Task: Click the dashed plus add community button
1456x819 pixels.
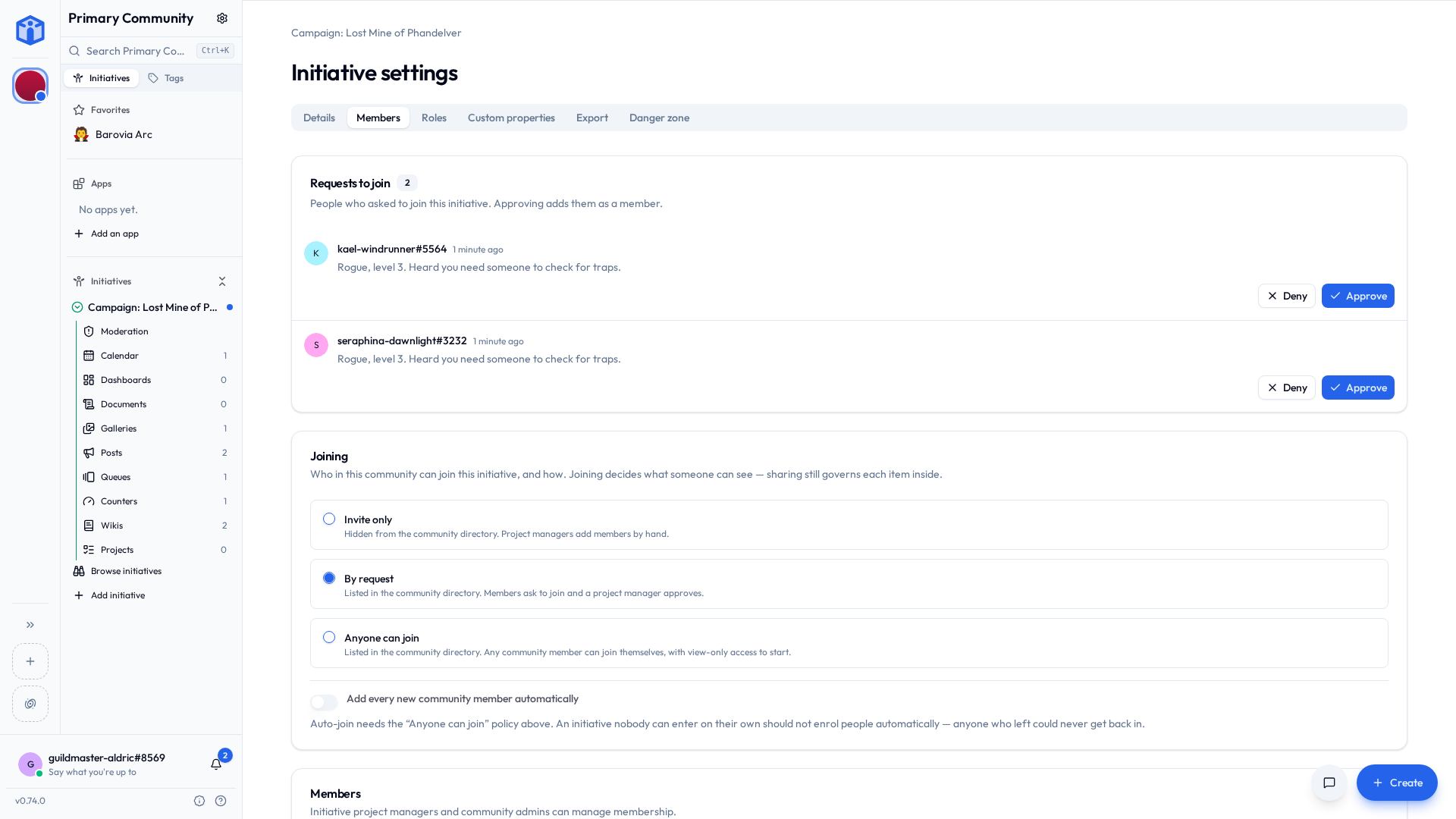Action: point(30,661)
